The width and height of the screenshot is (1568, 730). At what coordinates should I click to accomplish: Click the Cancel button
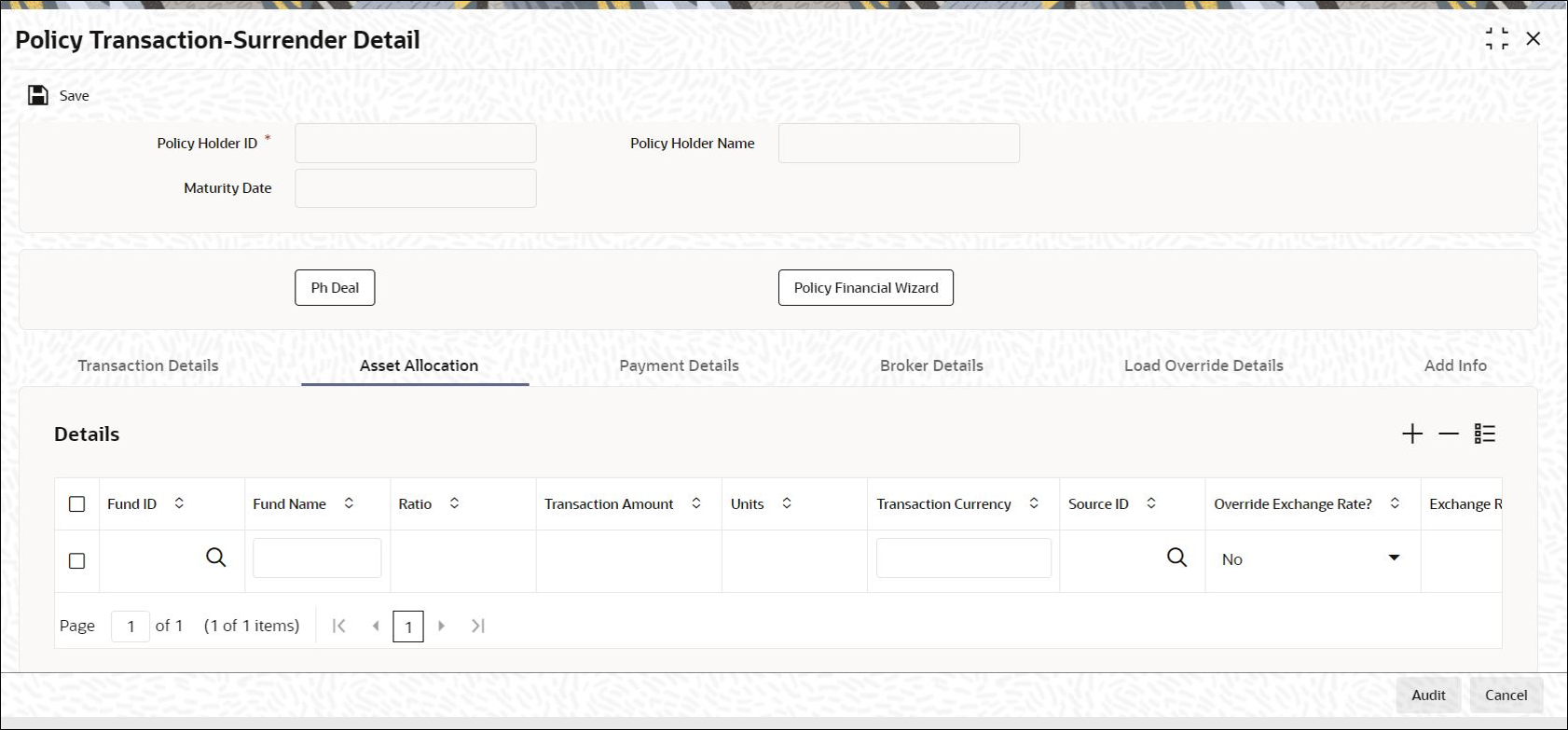[x=1506, y=696]
